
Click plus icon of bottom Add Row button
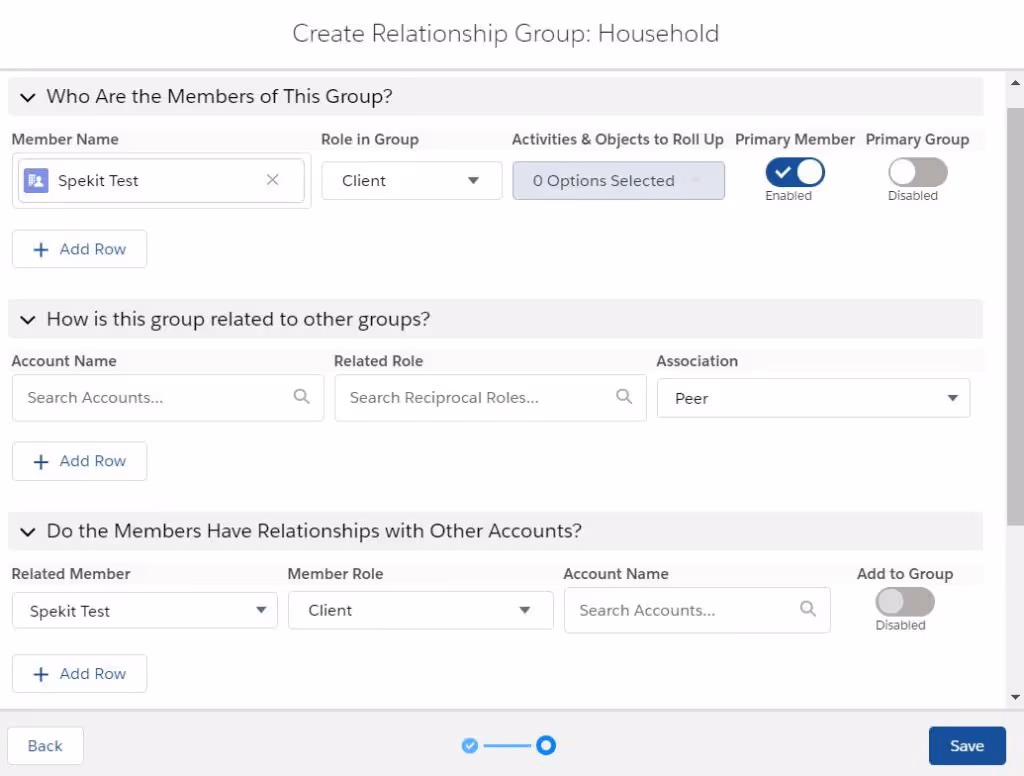click(40, 674)
